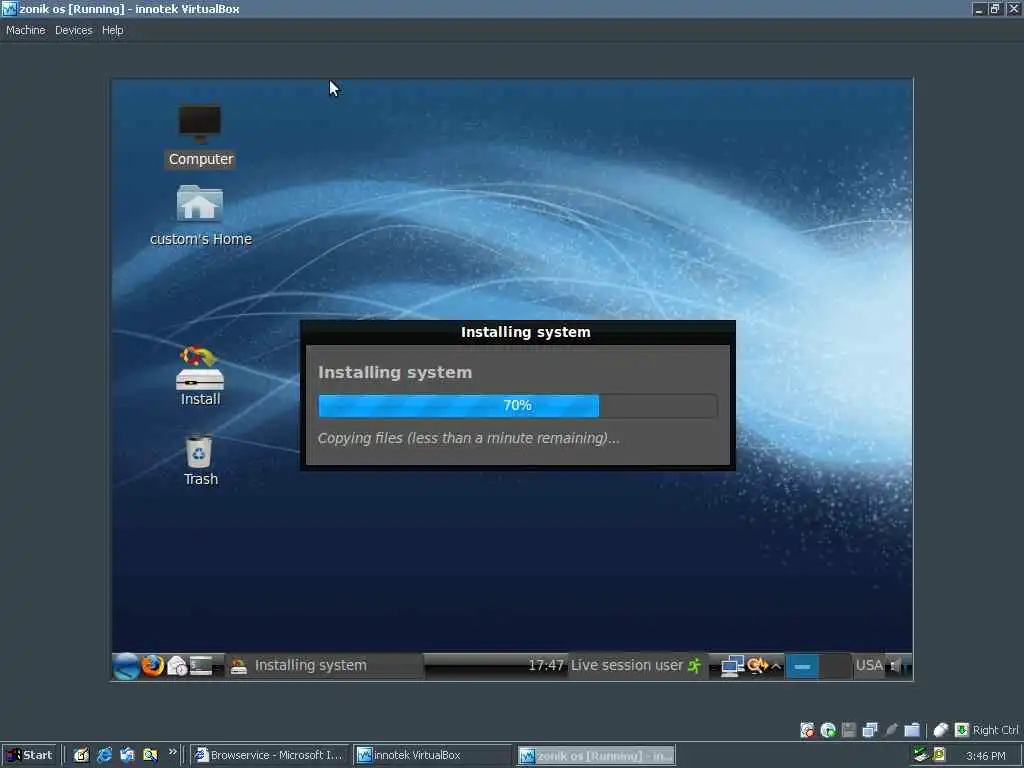Screen dimensions: 1024x768
Task: Launch Firefox from the guest panel
Action: click(153, 665)
